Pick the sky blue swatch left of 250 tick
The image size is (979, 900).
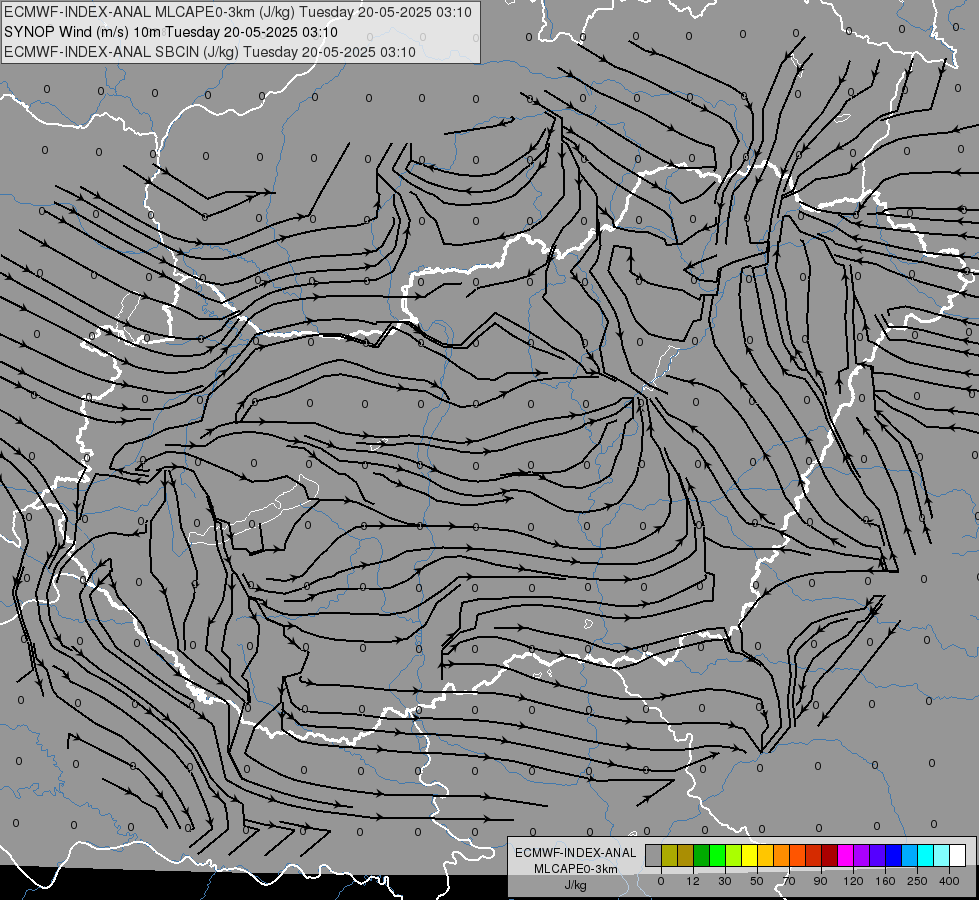(910, 855)
